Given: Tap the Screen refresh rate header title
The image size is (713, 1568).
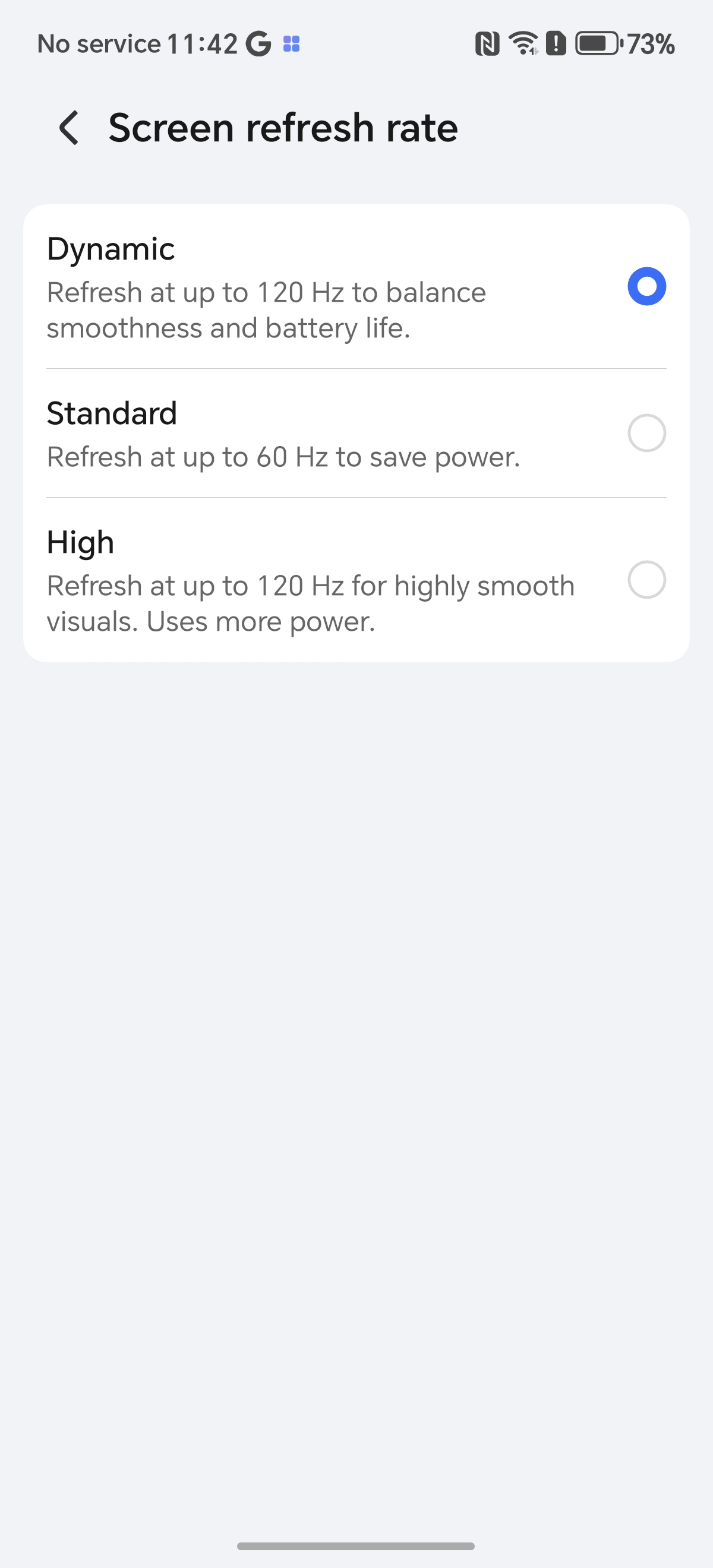Looking at the screenshot, I should coord(283,128).
